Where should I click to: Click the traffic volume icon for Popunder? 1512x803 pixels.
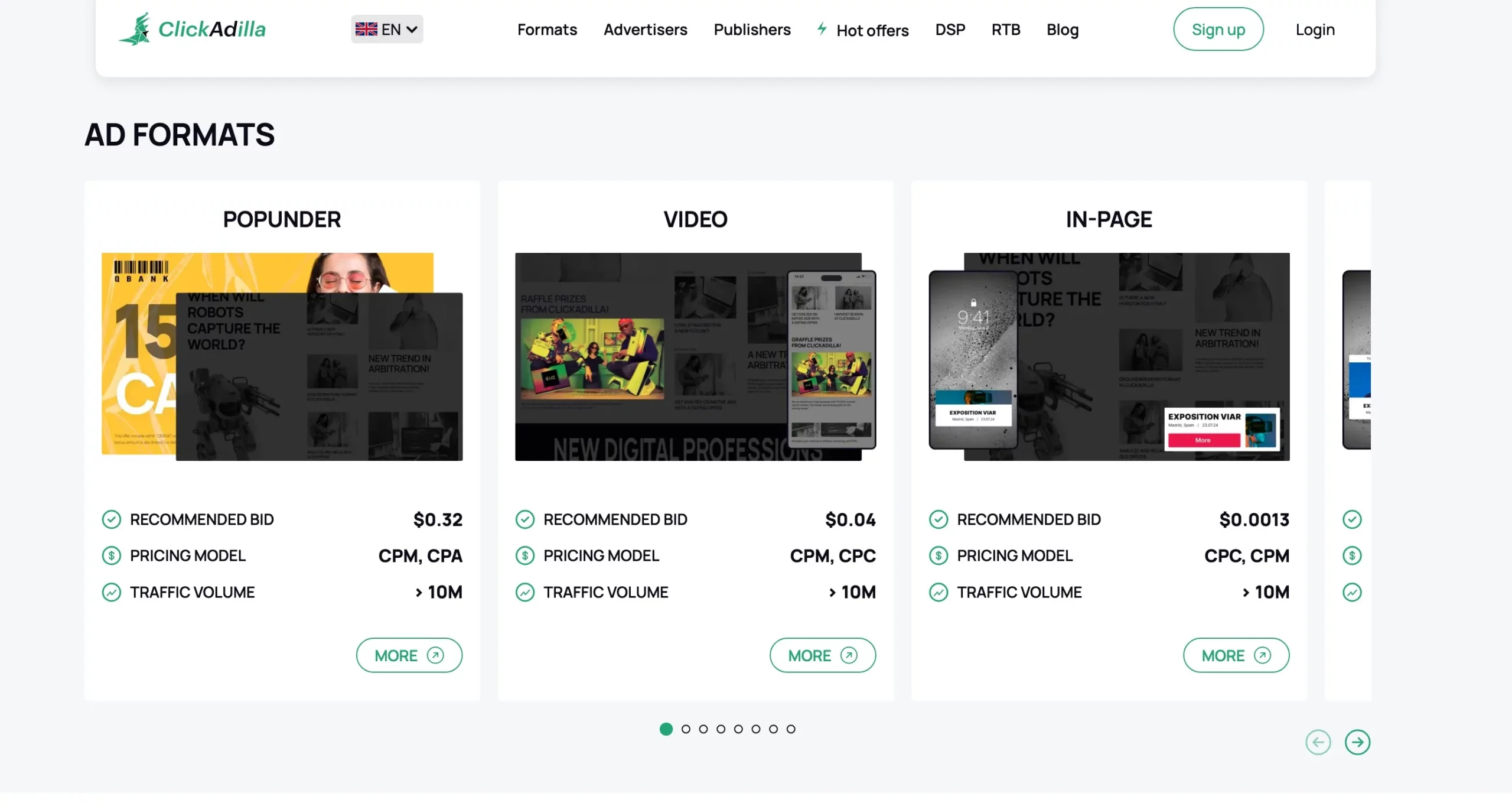coord(111,592)
